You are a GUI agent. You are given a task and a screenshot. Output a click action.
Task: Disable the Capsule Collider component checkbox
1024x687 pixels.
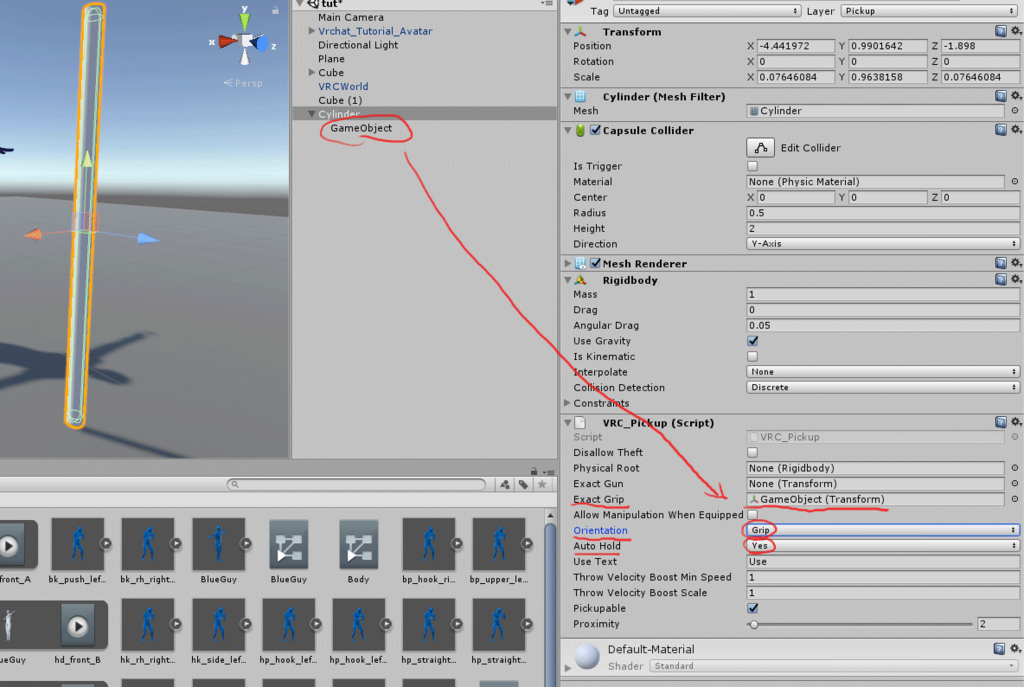pos(595,130)
